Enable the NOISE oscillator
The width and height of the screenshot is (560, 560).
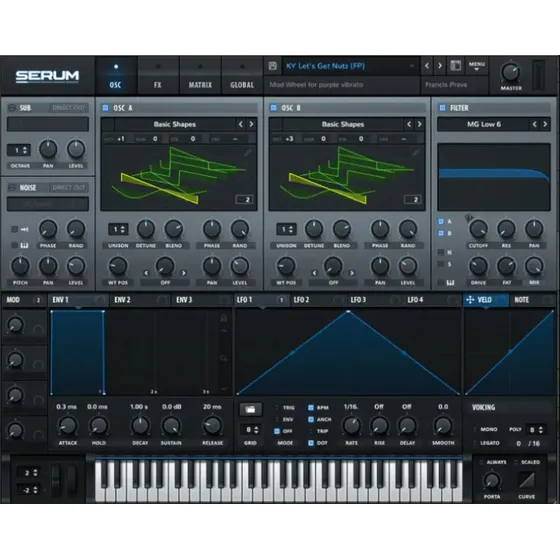(x=12, y=188)
